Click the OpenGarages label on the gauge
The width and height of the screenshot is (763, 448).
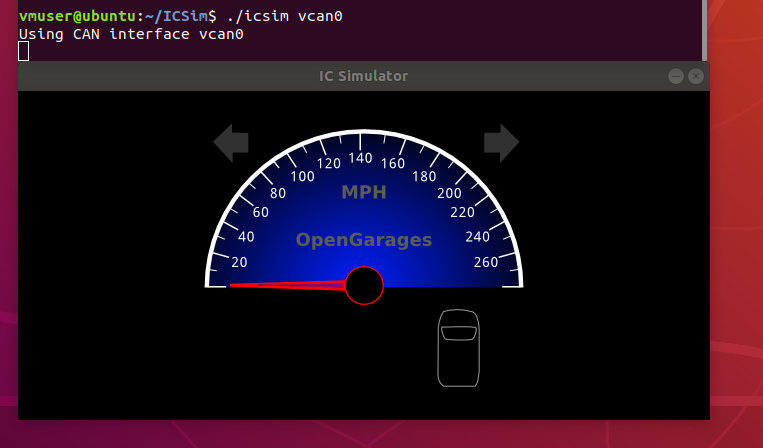(x=364, y=240)
